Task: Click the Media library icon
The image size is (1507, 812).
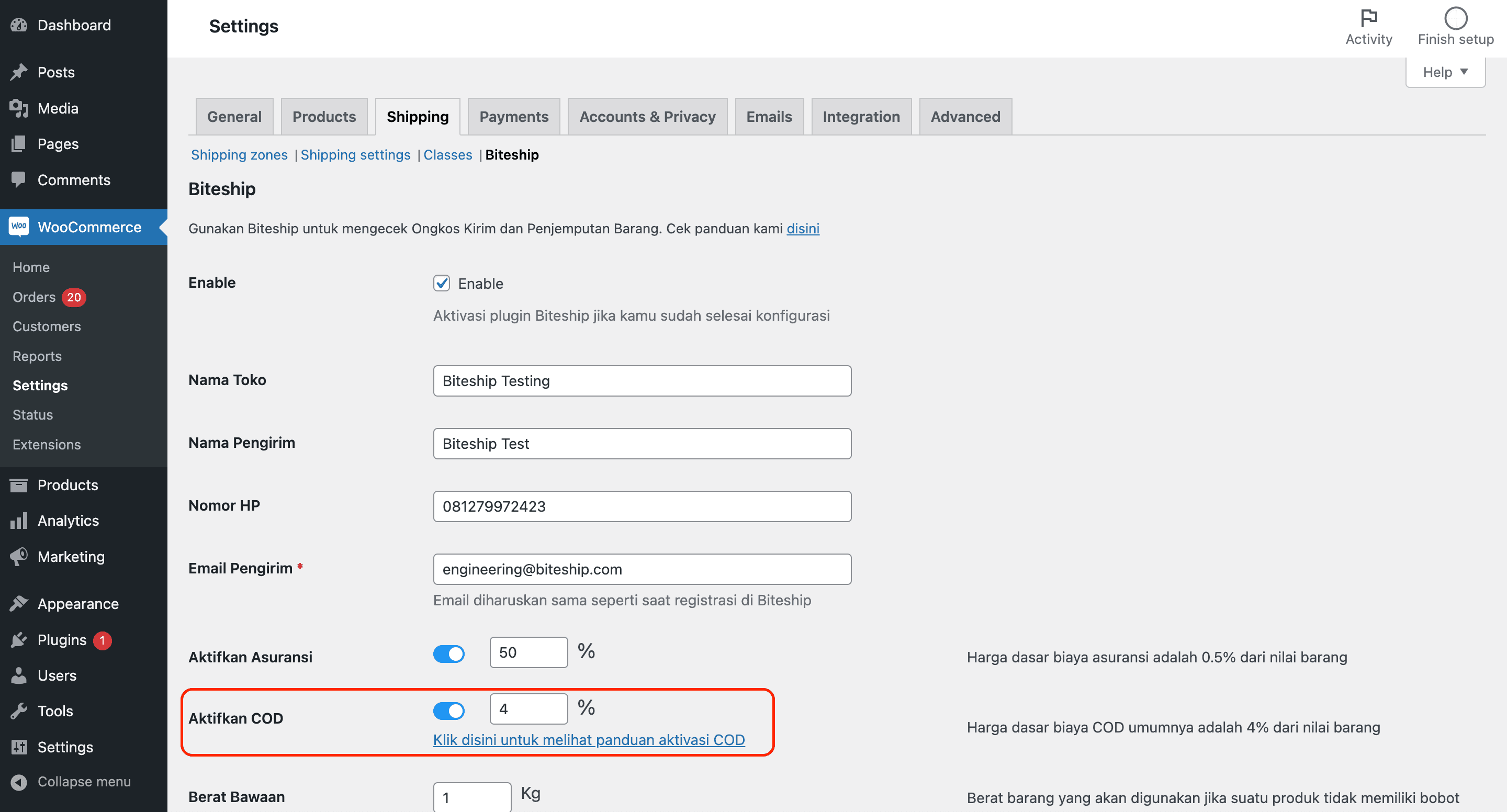Action: 19,108
